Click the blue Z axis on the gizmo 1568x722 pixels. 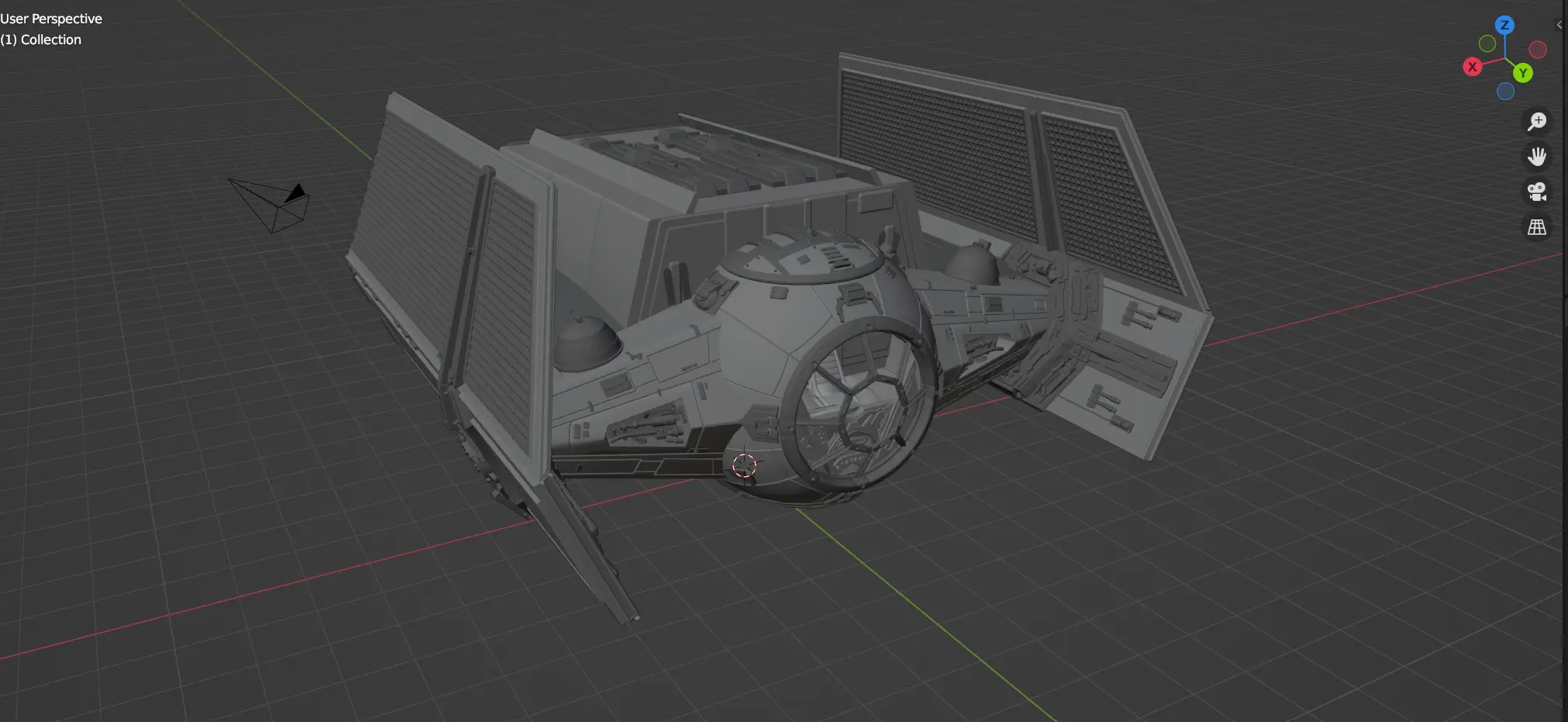(1504, 25)
